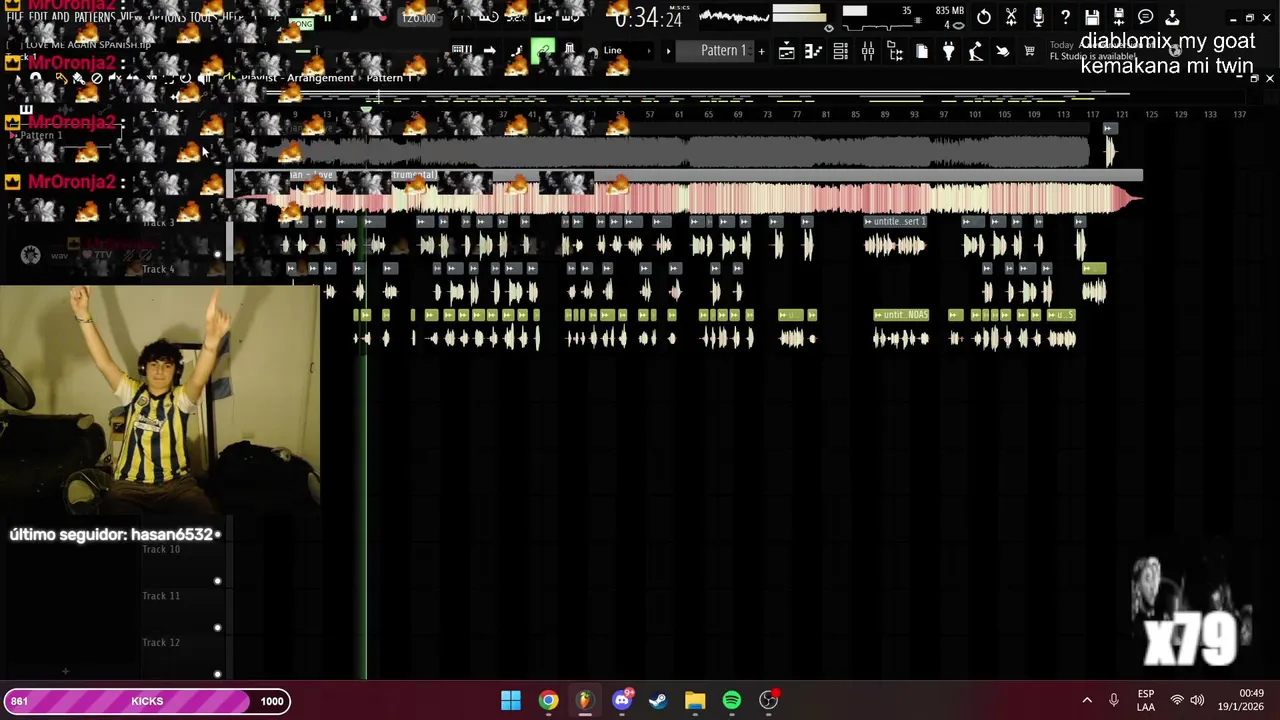Click Pattern 1 in Playlist breadcrumb

tap(388, 78)
